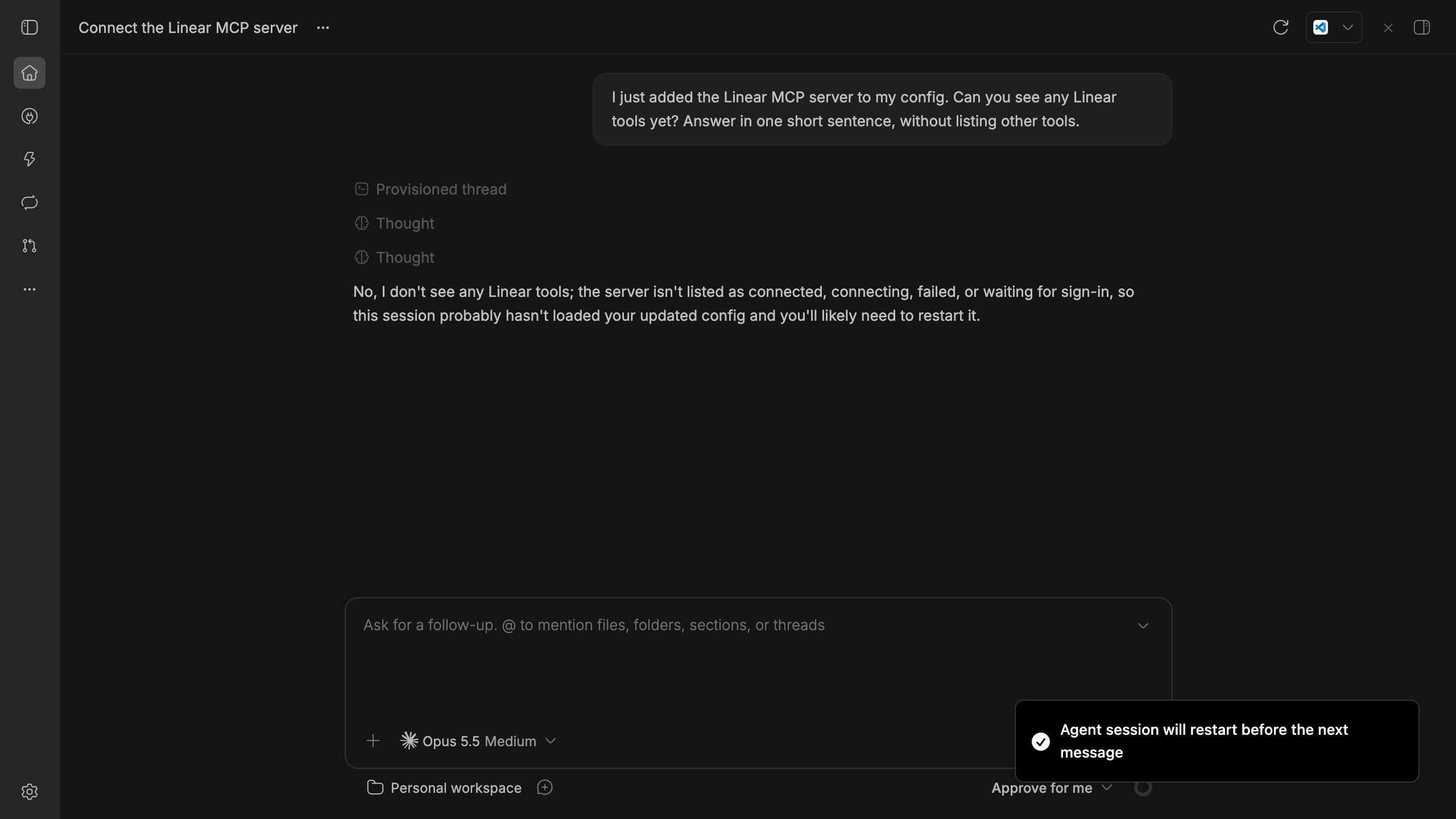The height and width of the screenshot is (819, 1456).
Task: Click the circular status indicator near Approve
Action: [1143, 788]
